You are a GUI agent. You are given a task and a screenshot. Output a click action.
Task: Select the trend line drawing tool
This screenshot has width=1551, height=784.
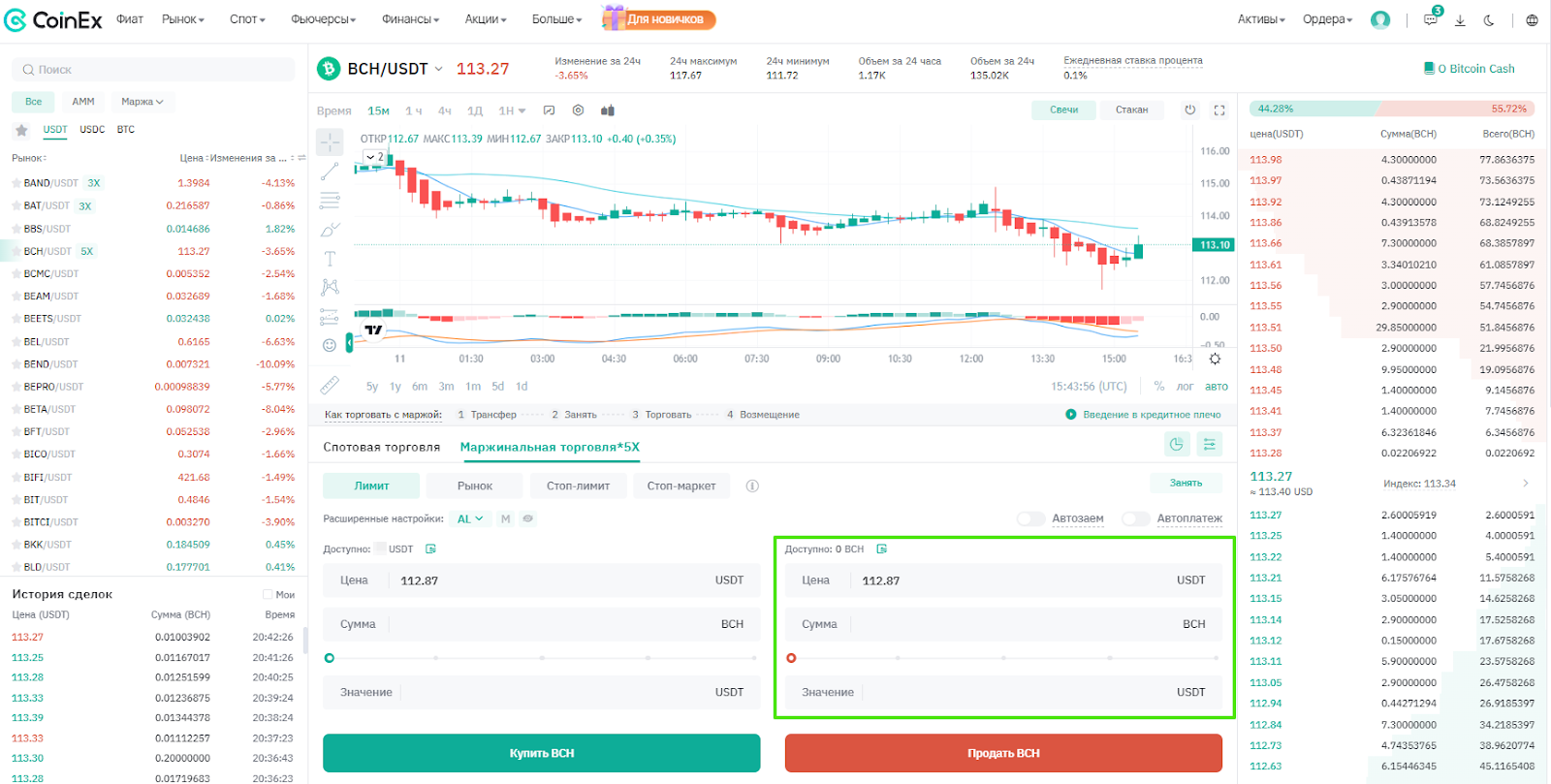click(330, 172)
